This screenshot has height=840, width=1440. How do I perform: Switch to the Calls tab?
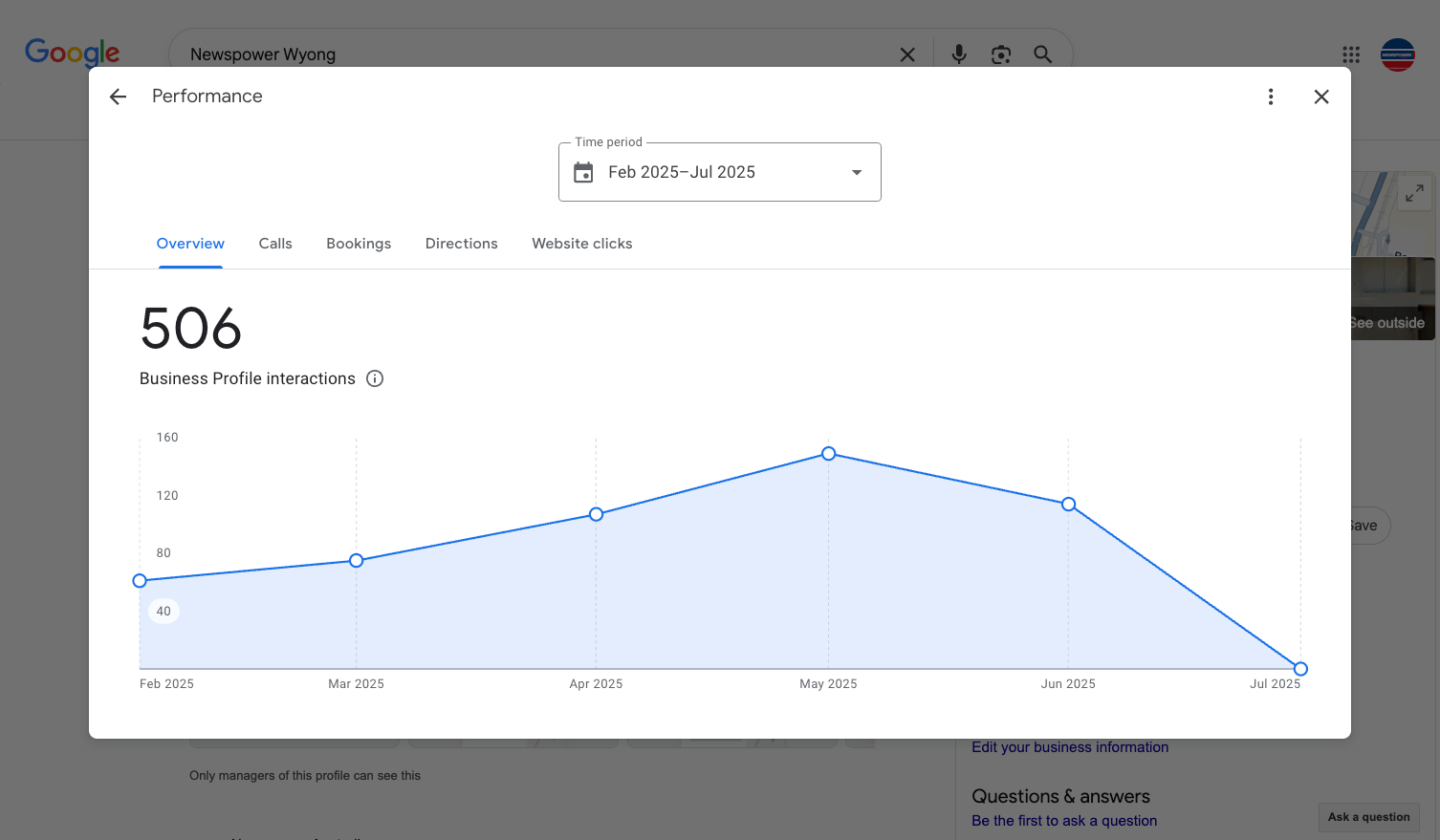(275, 244)
